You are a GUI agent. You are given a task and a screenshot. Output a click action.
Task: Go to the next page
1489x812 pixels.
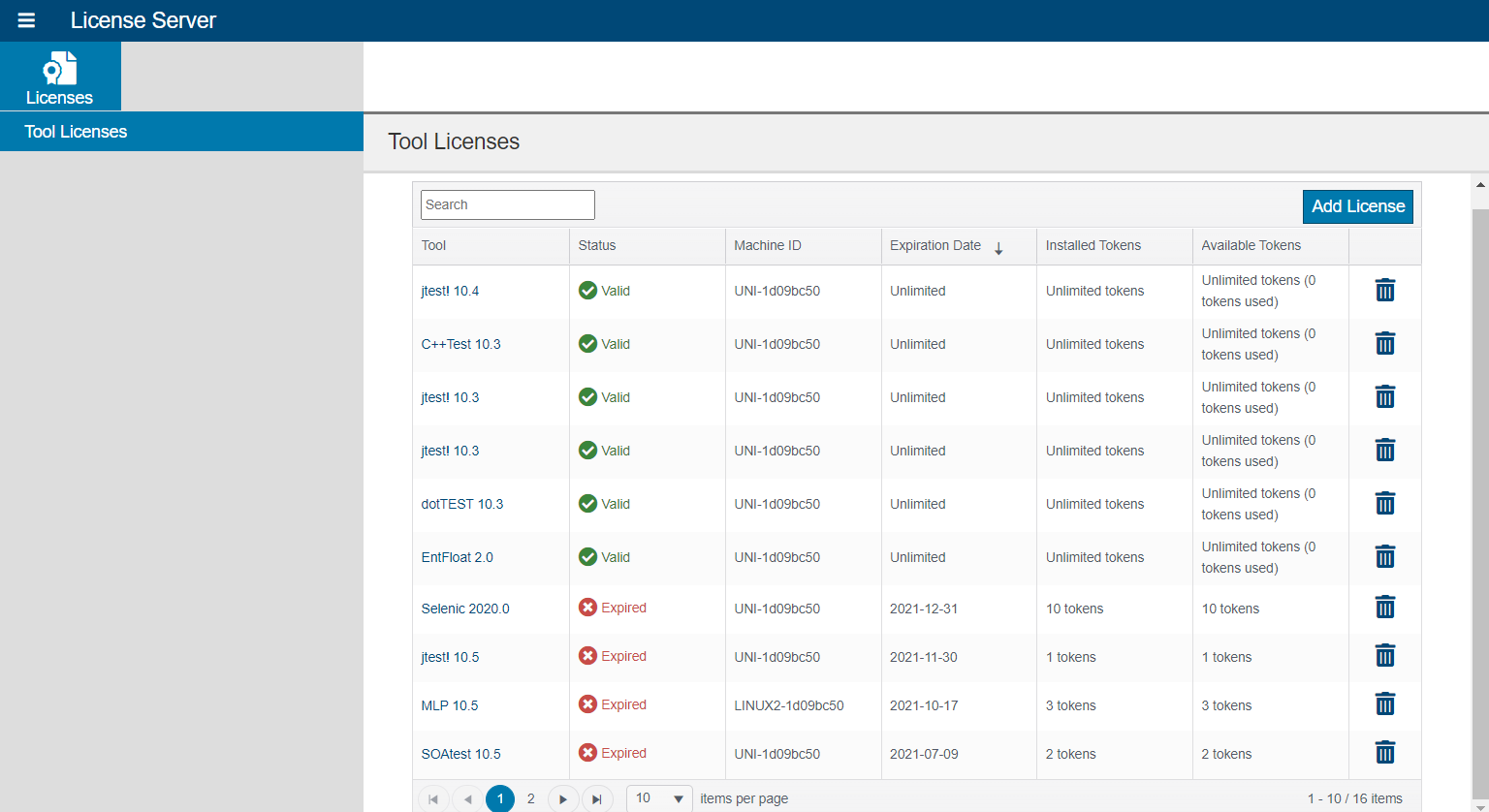point(563,799)
